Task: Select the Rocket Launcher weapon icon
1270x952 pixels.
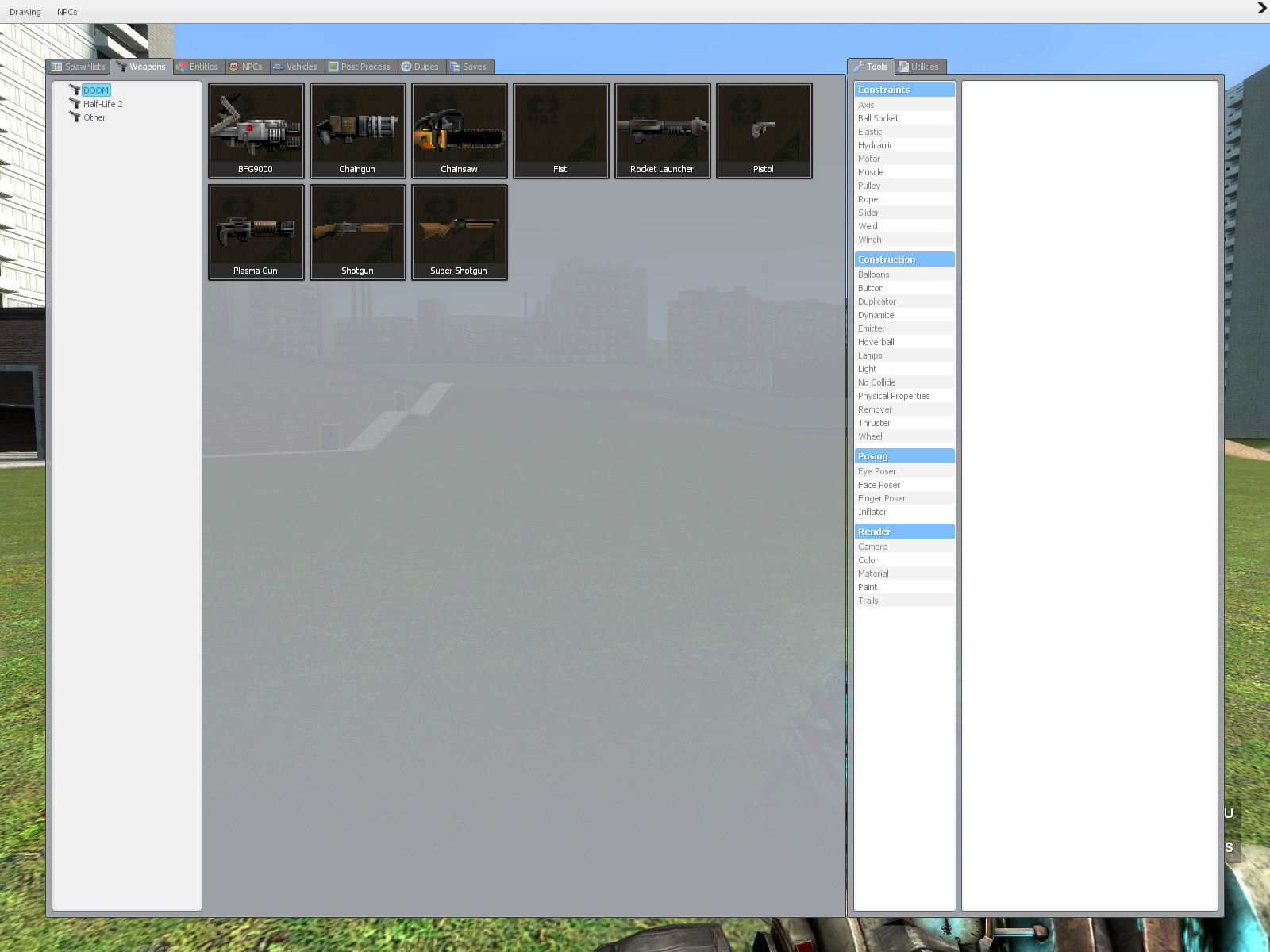Action: tap(663, 131)
